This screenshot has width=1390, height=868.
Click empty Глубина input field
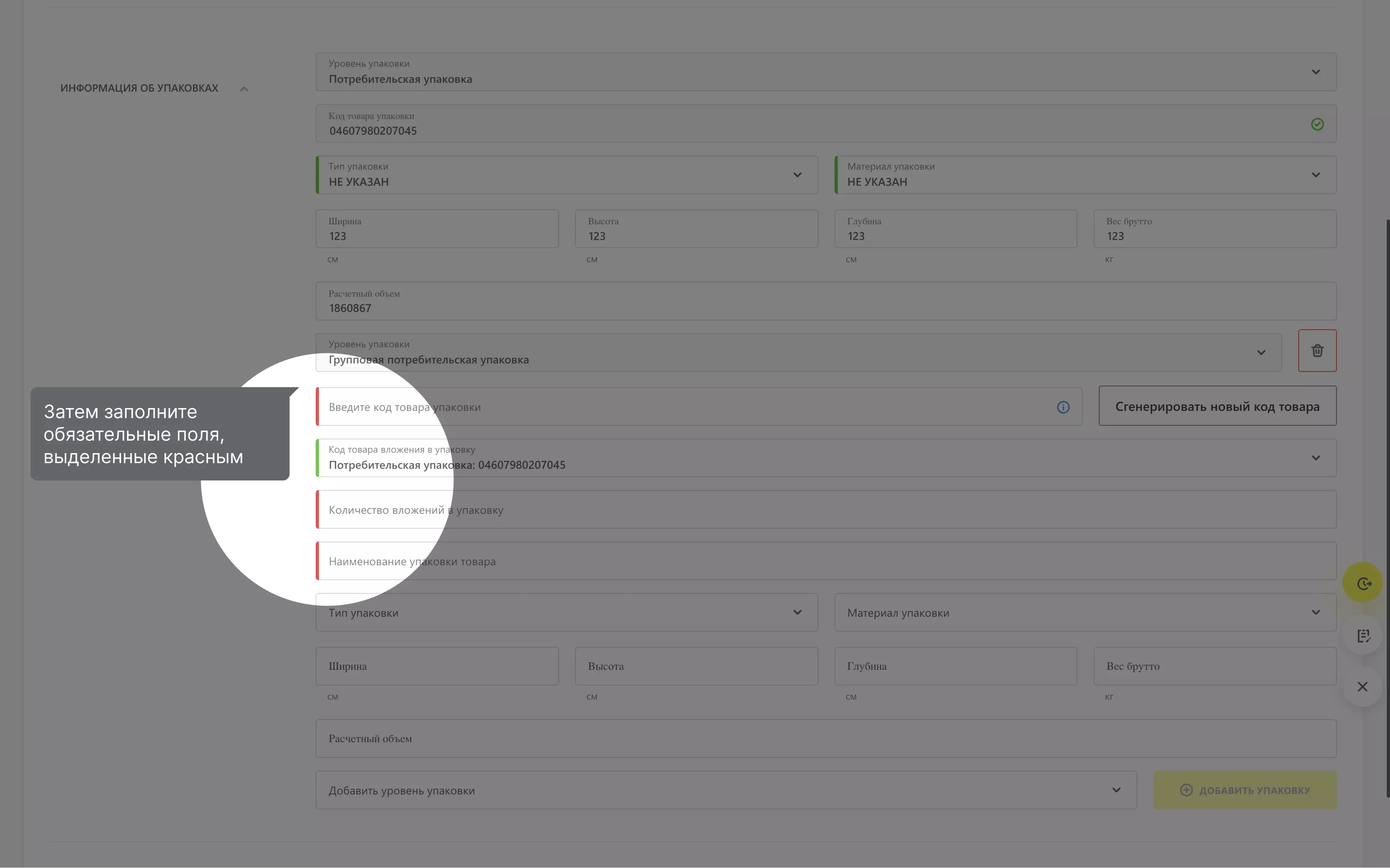pyautogui.click(x=955, y=666)
